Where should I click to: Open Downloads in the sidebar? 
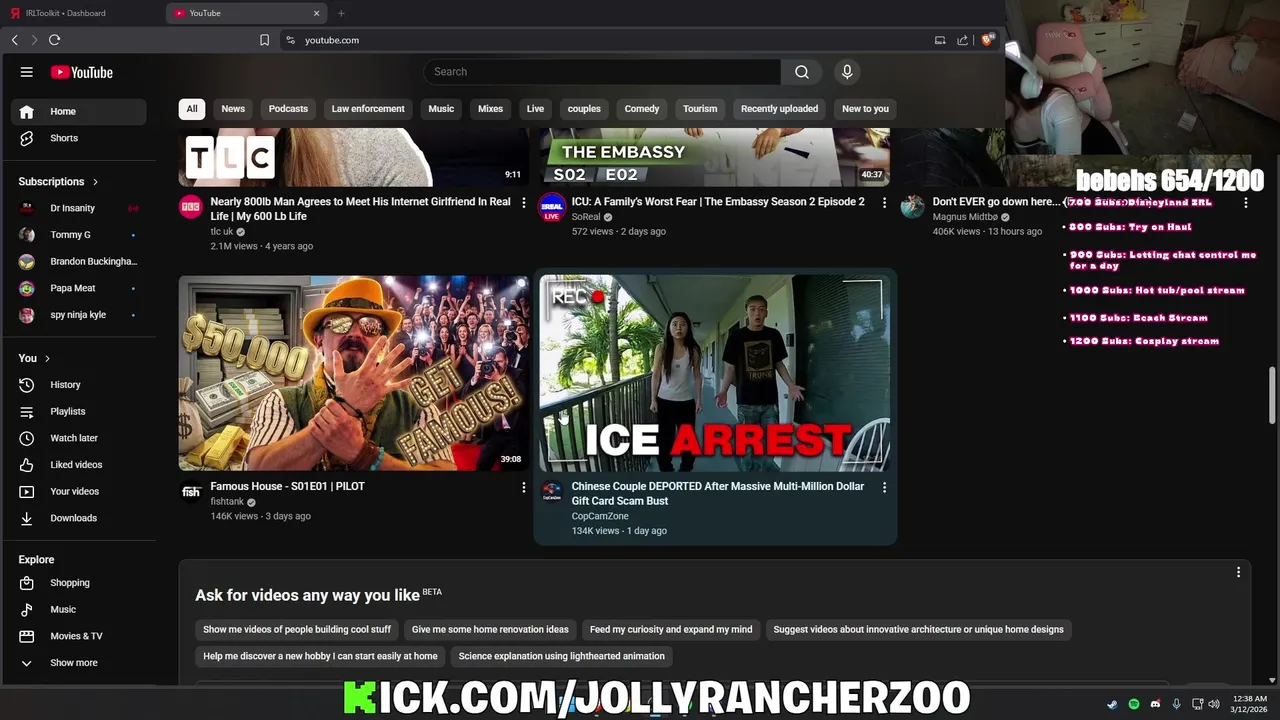point(78,518)
